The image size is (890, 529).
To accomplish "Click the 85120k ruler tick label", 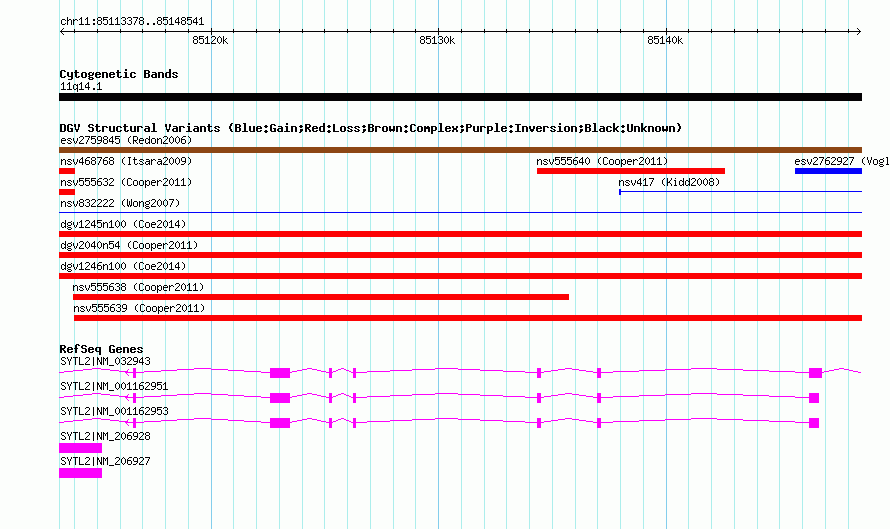I will click(210, 40).
